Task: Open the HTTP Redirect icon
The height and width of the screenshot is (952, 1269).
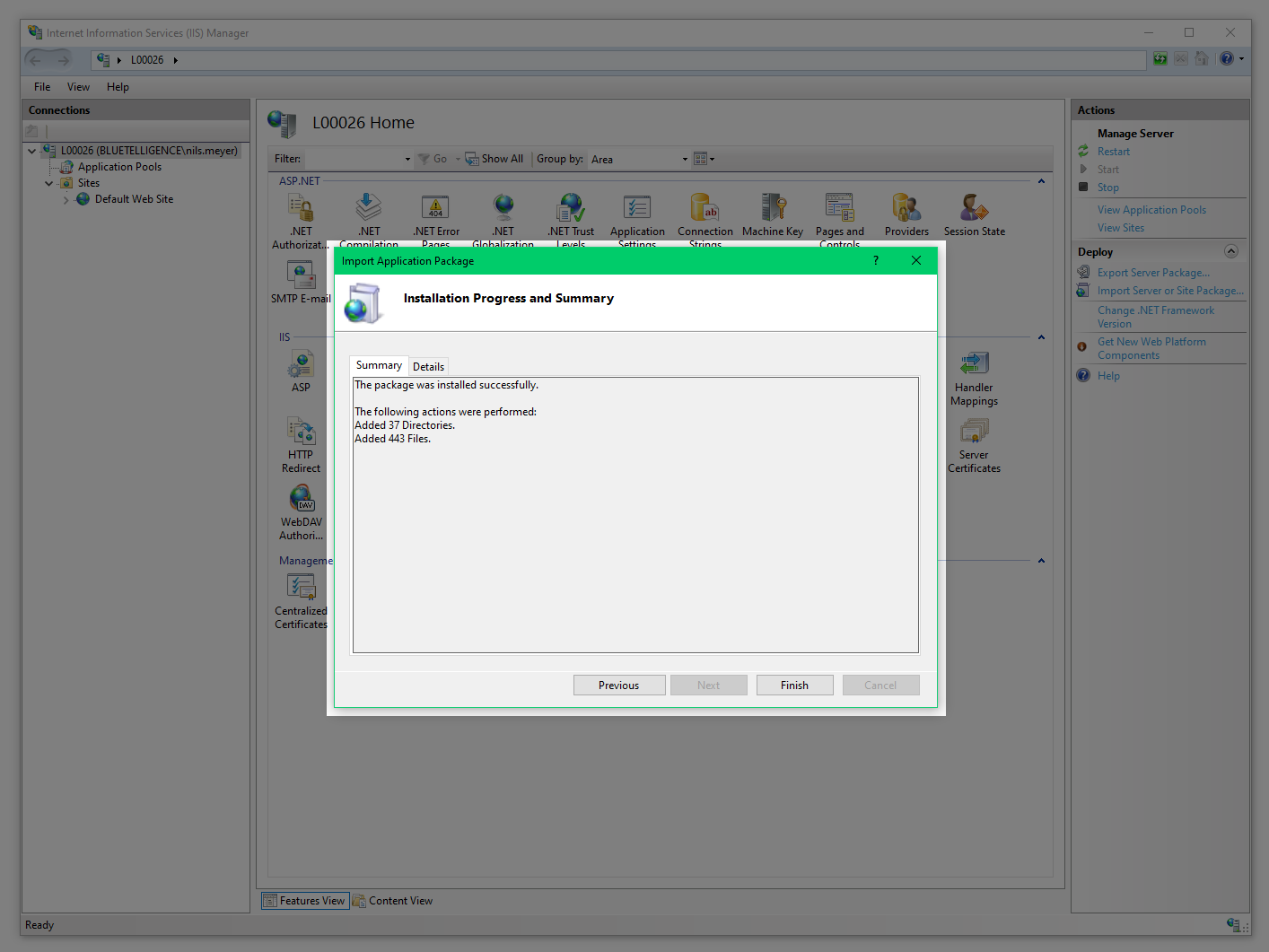Action: pos(301,446)
